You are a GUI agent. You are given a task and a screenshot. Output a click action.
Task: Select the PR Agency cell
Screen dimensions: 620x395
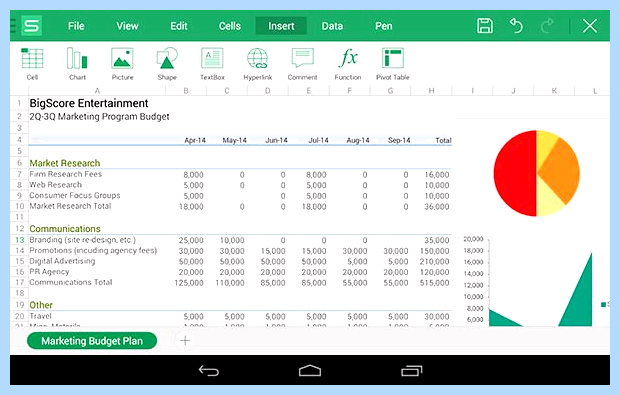(49, 272)
